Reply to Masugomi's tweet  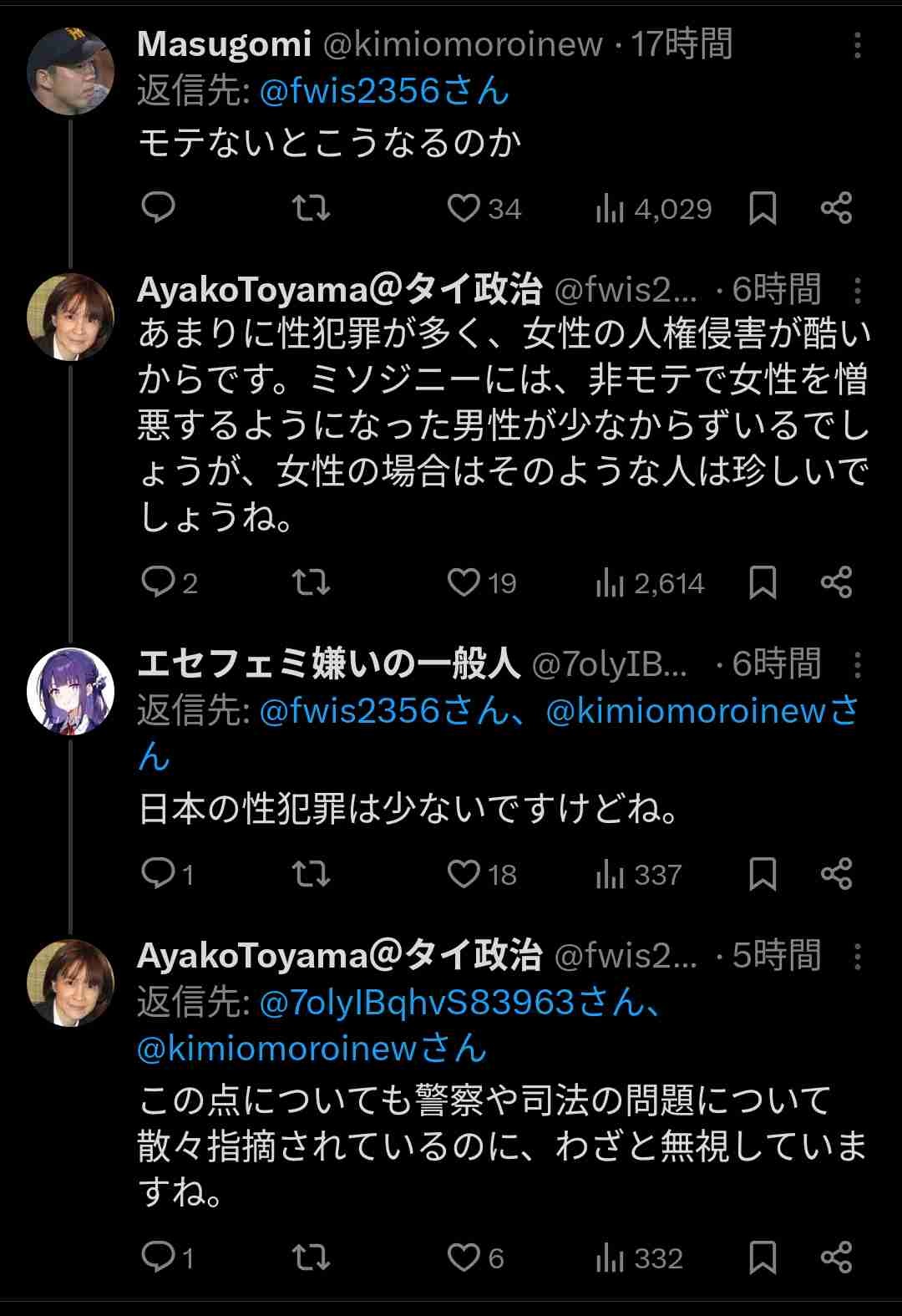point(158,207)
